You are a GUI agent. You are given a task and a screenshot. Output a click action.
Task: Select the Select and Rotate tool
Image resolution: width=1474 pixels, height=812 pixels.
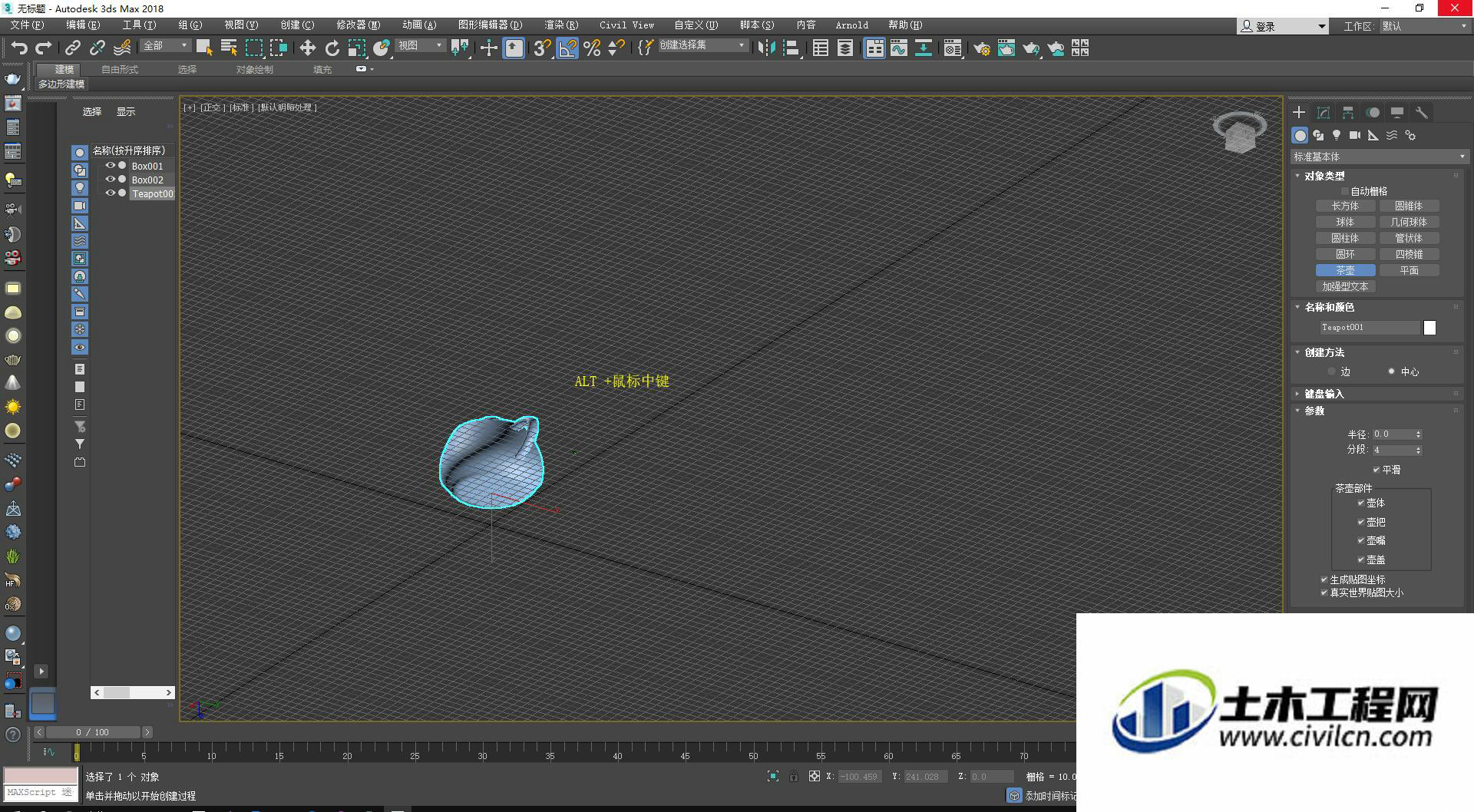click(332, 48)
